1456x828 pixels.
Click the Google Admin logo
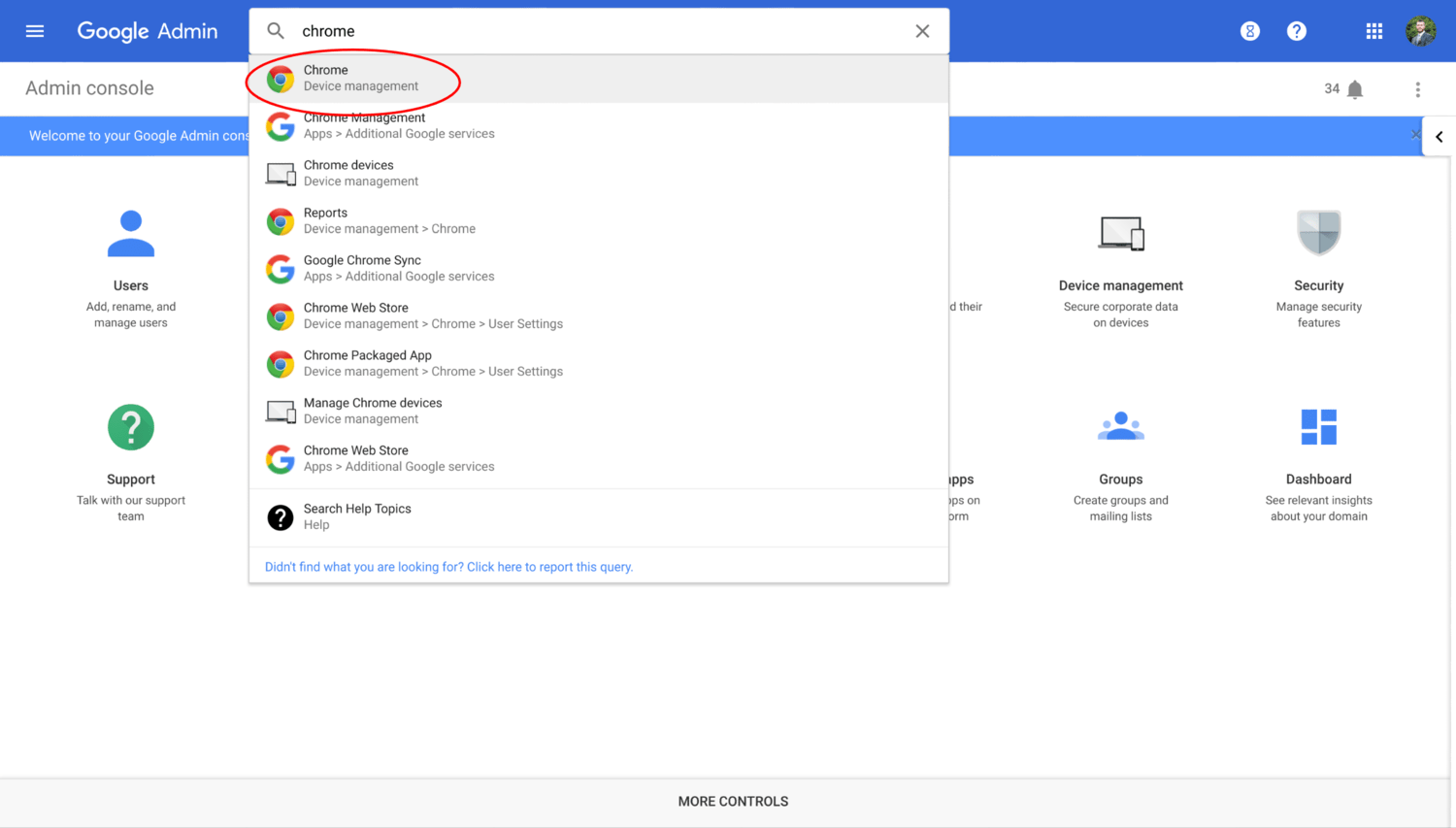pos(148,31)
